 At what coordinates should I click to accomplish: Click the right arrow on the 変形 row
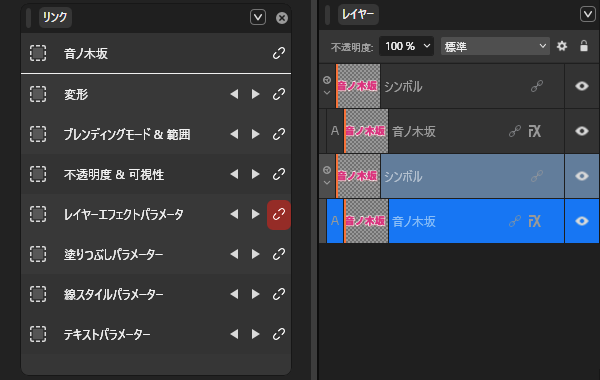pyautogui.click(x=256, y=94)
